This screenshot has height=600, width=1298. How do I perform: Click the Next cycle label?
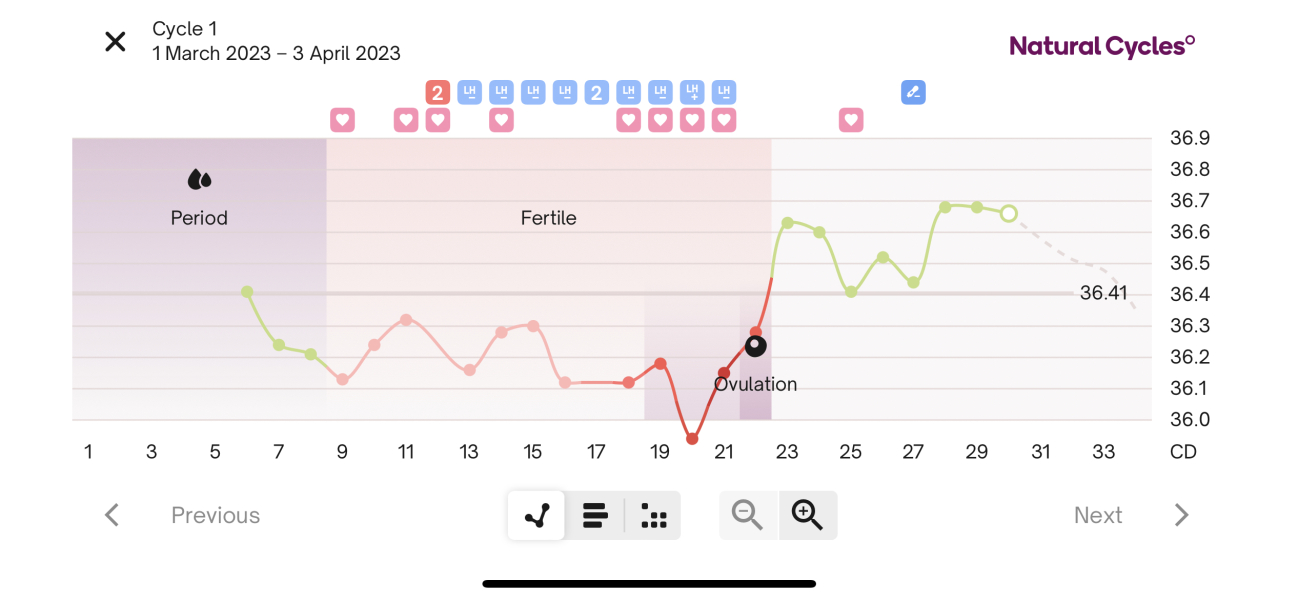click(1098, 515)
